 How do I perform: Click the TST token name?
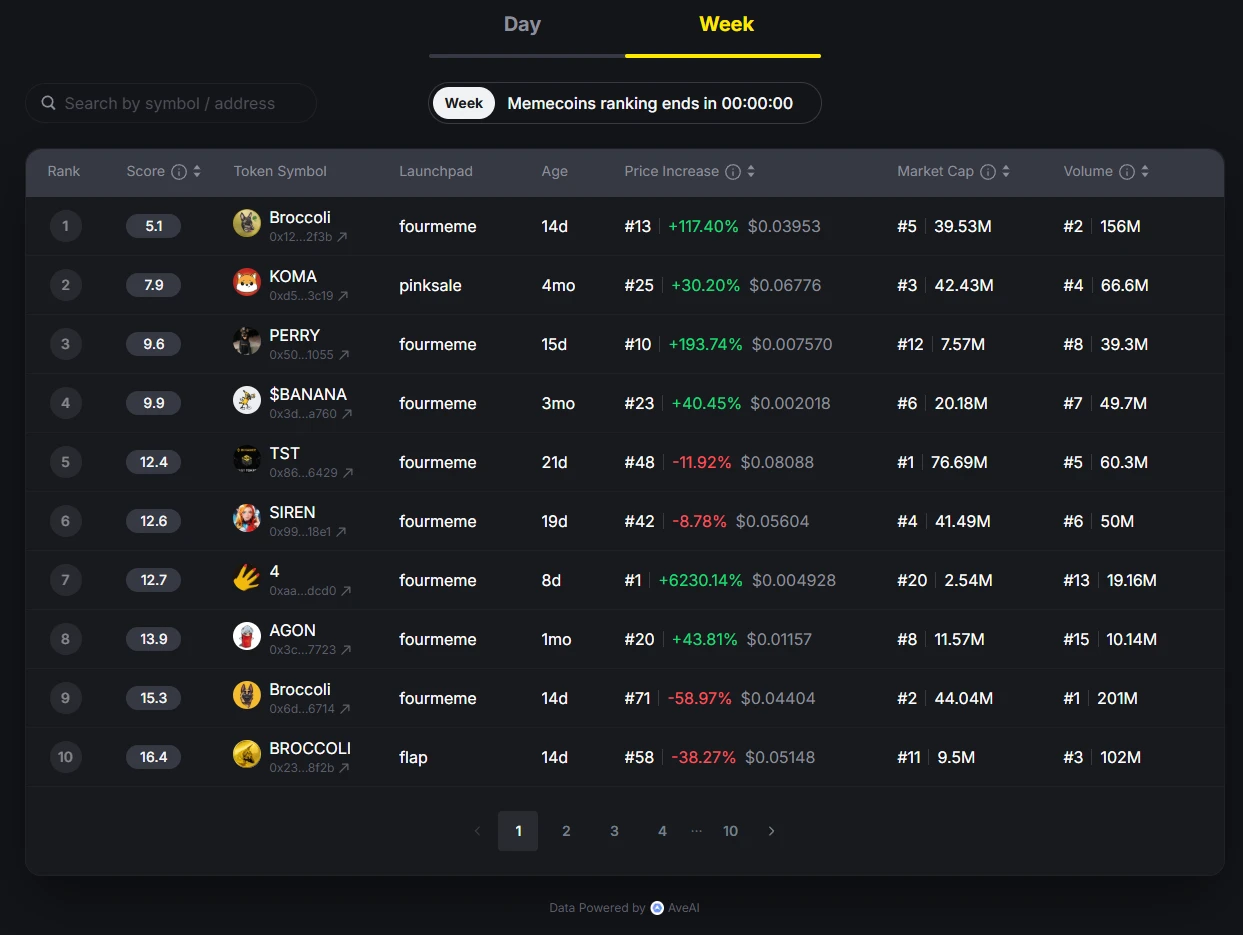coord(284,453)
